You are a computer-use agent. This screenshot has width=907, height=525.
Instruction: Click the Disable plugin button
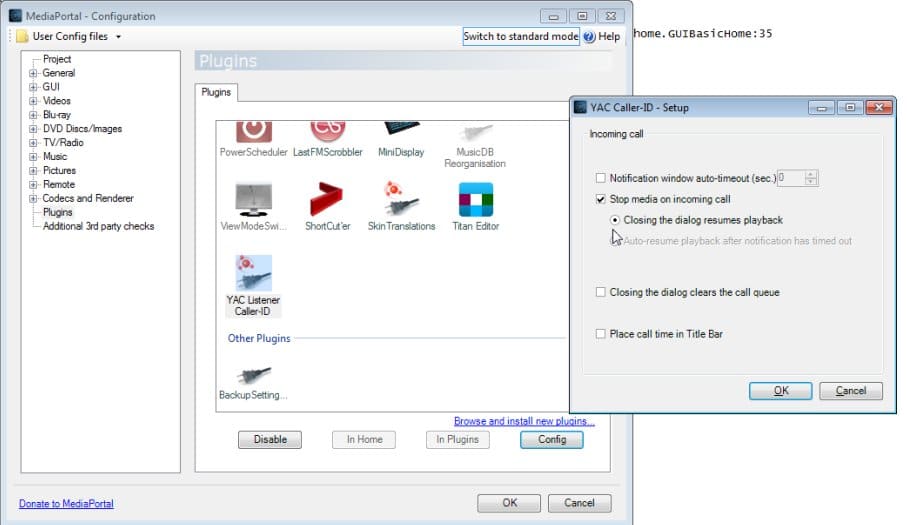(270, 439)
